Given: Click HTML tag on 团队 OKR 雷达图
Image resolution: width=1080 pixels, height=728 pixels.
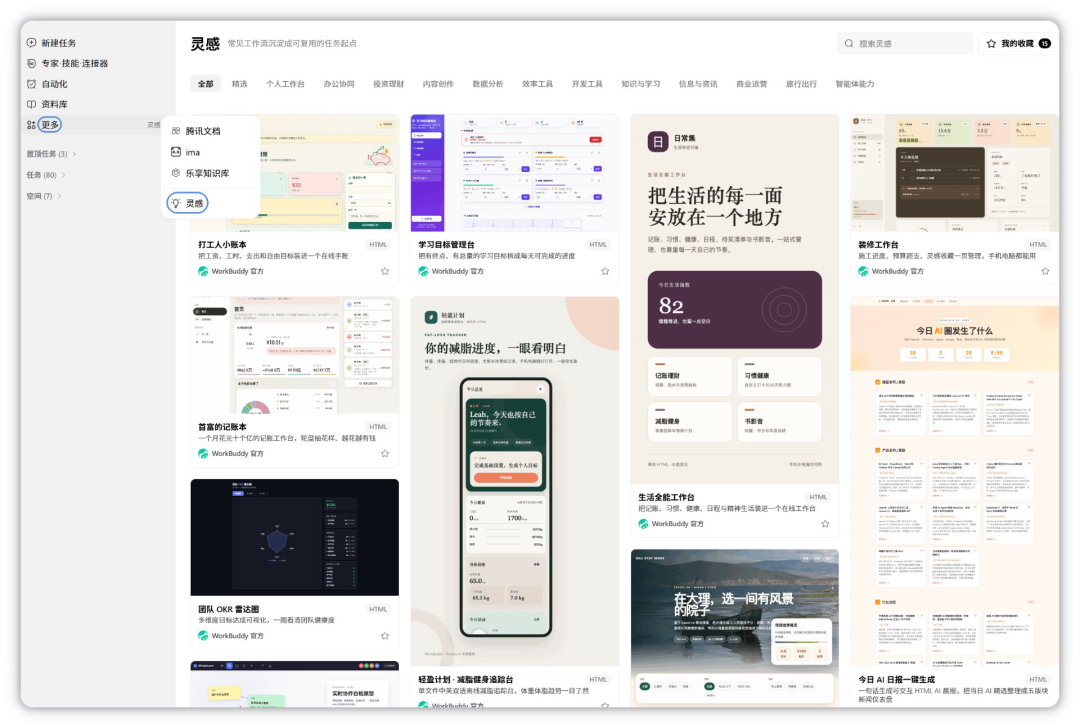Looking at the screenshot, I should 378,609.
